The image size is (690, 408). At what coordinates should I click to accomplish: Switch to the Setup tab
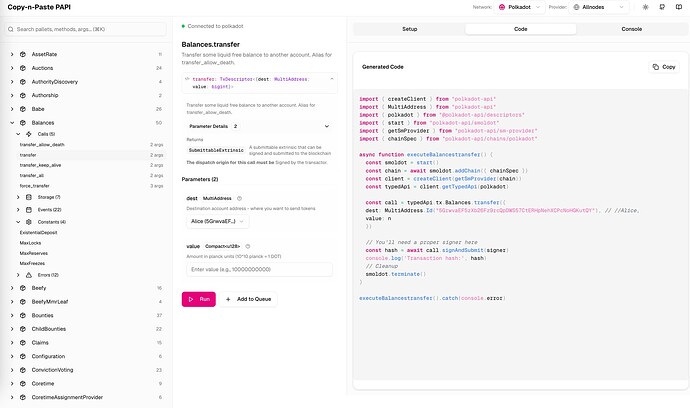coord(409,29)
